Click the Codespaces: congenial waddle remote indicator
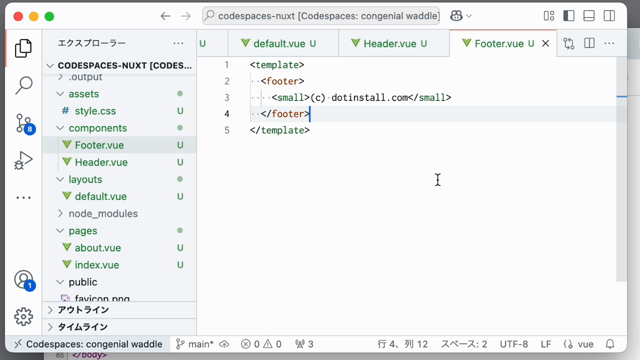640x360 pixels. 88,344
